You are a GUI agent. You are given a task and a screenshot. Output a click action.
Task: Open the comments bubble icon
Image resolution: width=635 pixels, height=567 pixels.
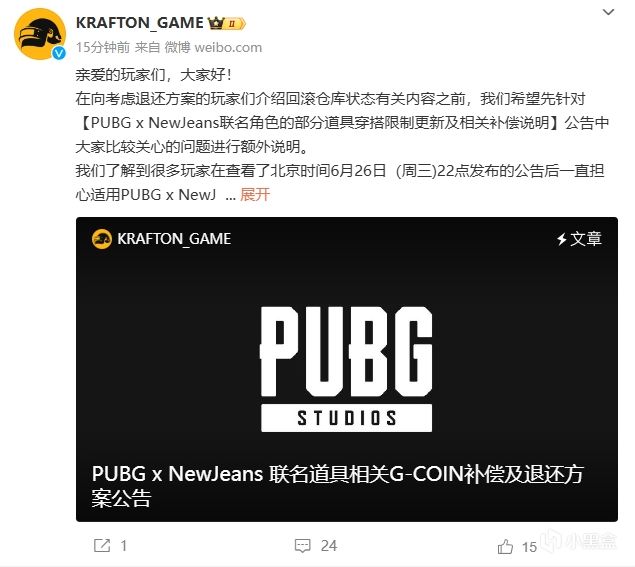coord(303,546)
